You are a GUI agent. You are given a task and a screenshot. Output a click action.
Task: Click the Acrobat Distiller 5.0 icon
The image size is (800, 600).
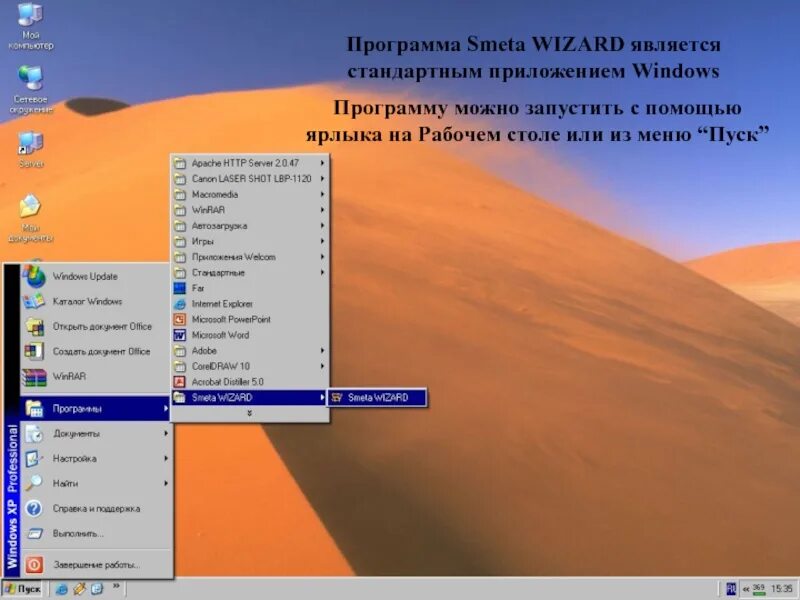point(180,382)
